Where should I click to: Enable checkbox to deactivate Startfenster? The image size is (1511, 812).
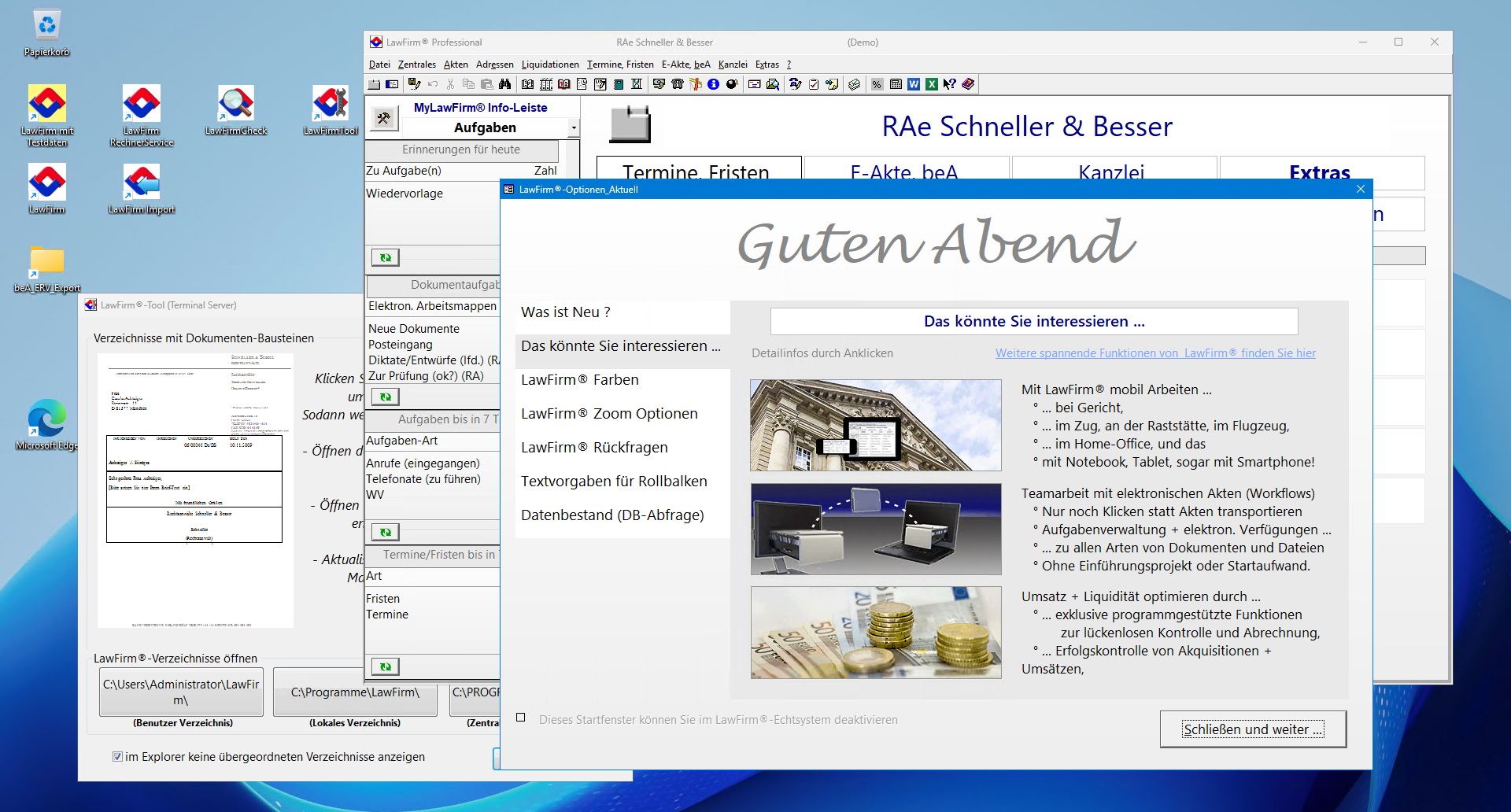[521, 718]
